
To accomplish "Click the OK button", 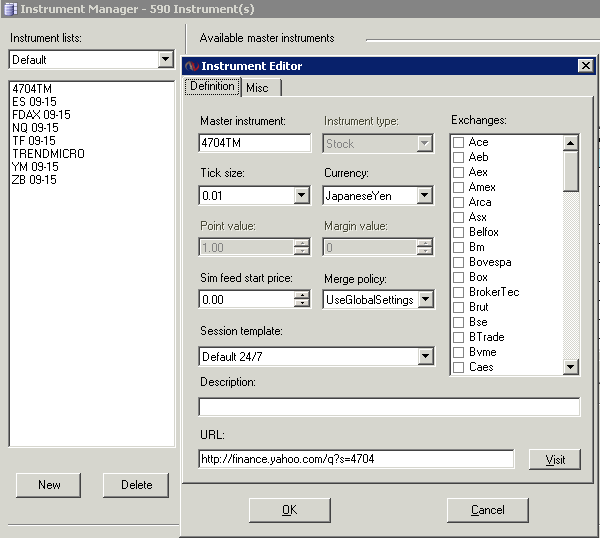I will 290,510.
